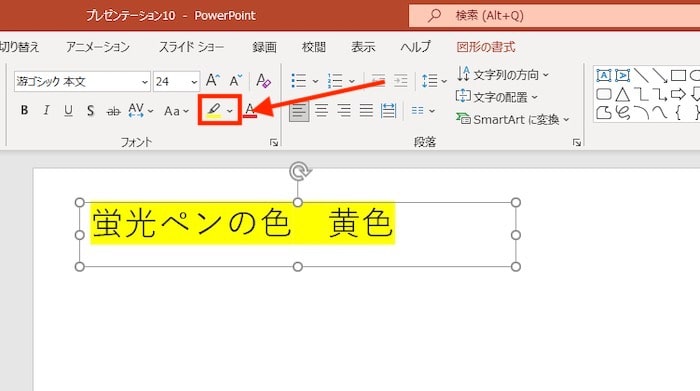This screenshot has width=700, height=391.
Task: Launch the フォント dialog box
Action: click(274, 142)
